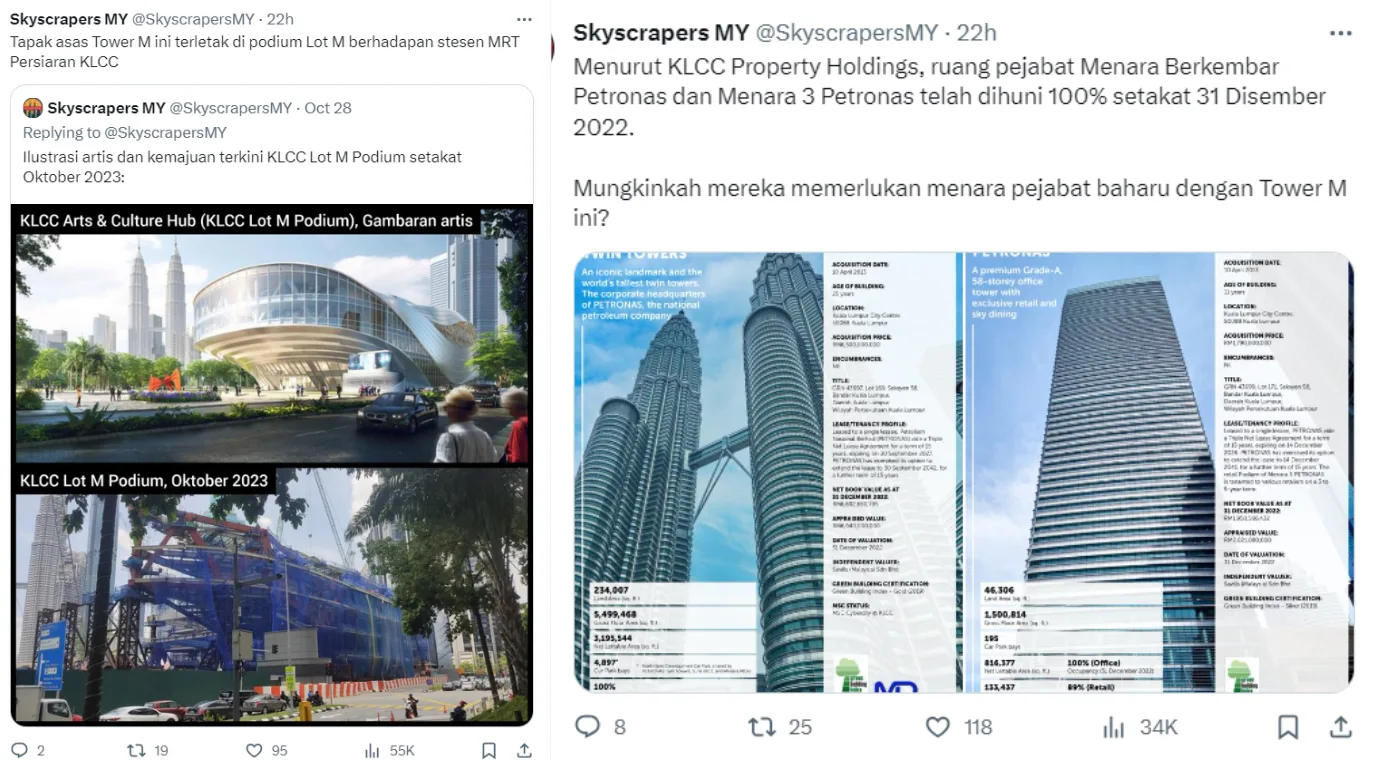View 34K views analytics on right tweet
This screenshot has width=1380, height=760.
[x=1139, y=727]
